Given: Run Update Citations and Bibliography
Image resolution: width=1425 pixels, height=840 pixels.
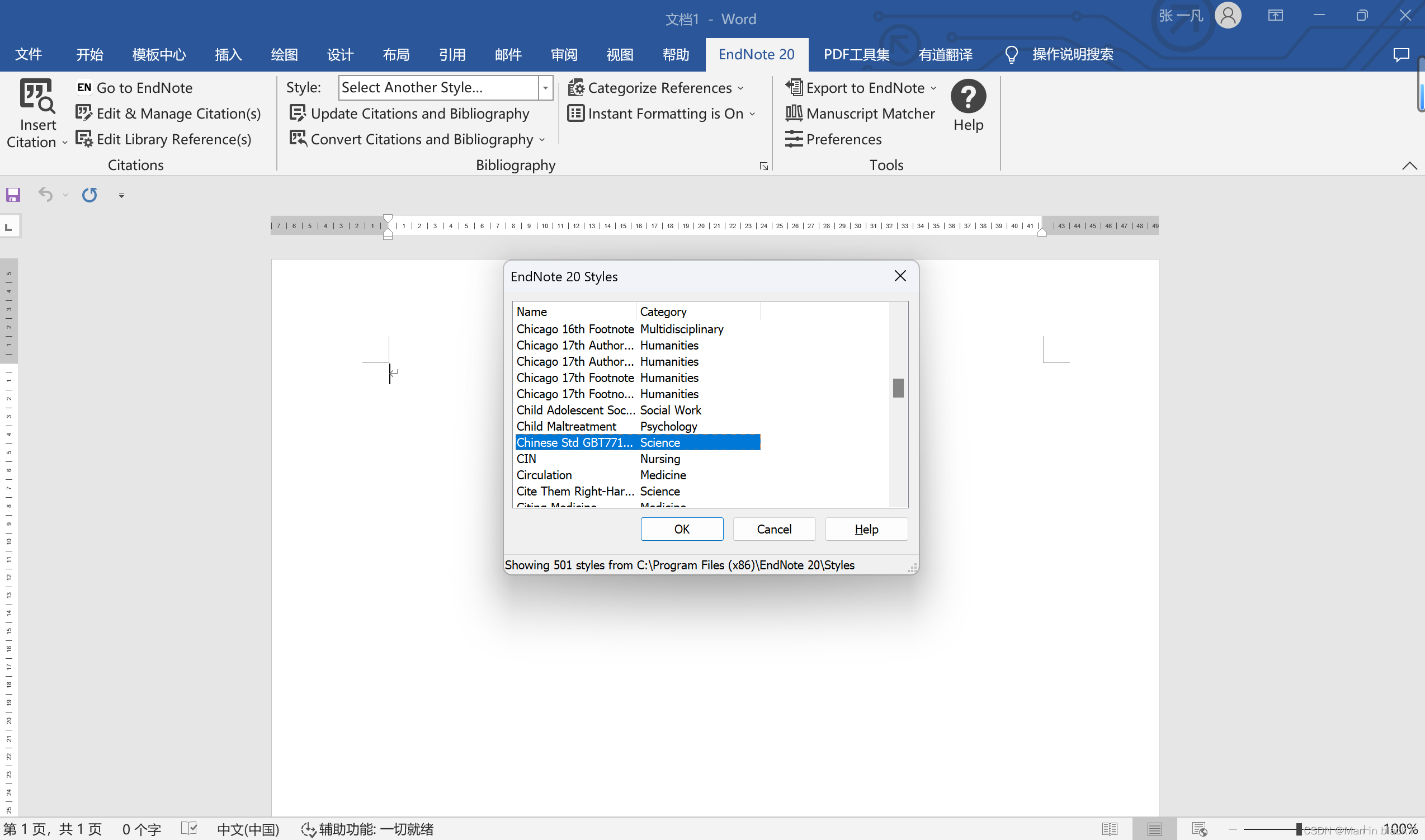Looking at the screenshot, I should 409,113.
